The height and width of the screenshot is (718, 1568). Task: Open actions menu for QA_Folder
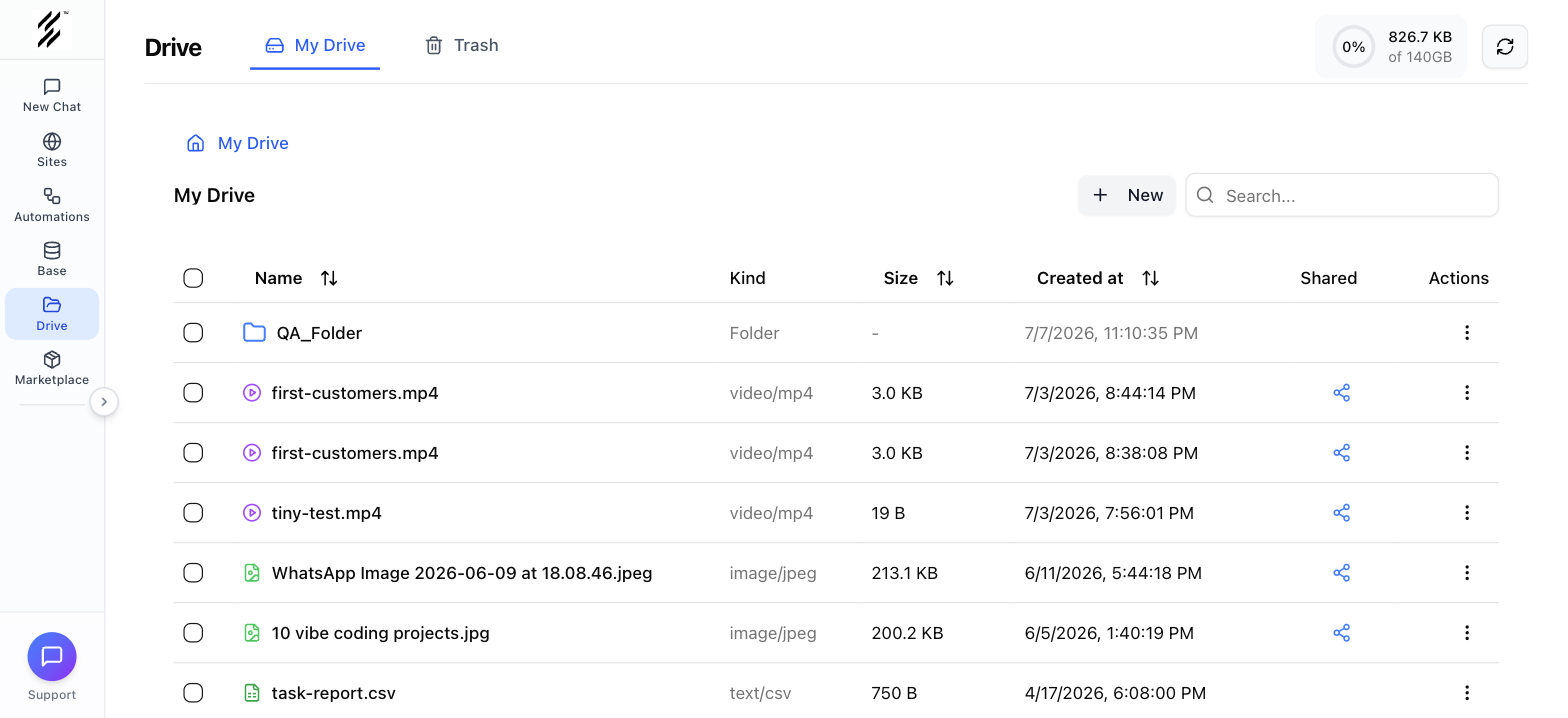(x=1467, y=333)
